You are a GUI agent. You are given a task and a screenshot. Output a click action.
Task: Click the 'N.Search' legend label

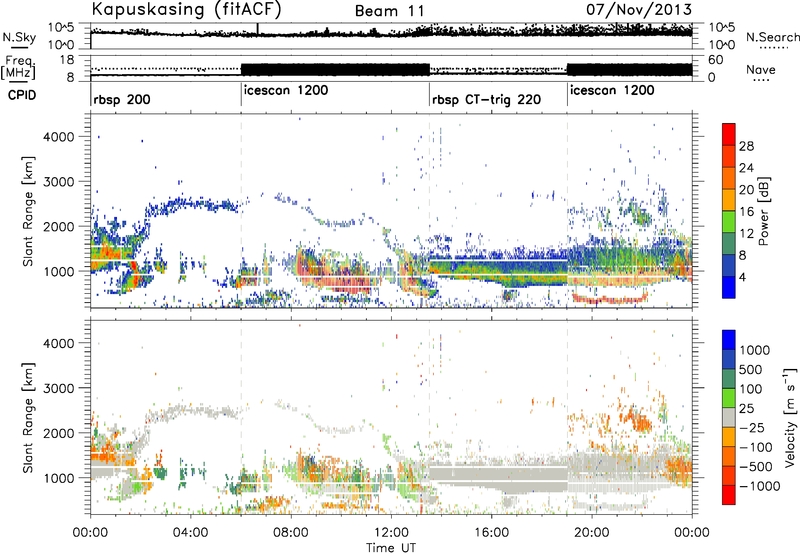tap(772, 37)
